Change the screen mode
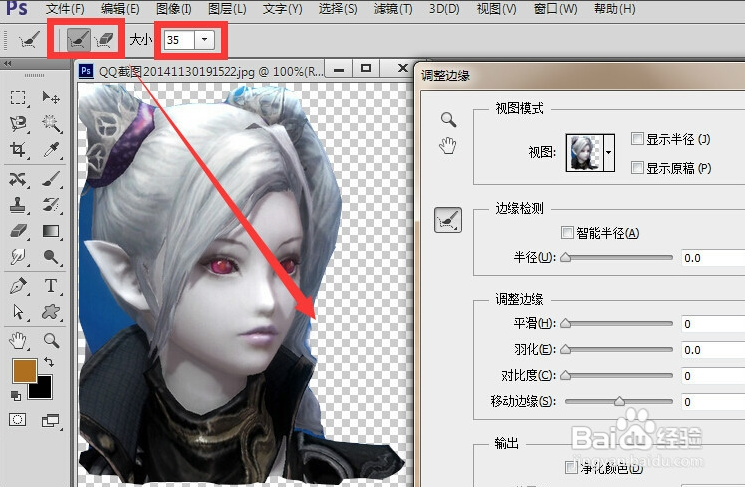This screenshot has width=745, height=487. click(x=50, y=420)
